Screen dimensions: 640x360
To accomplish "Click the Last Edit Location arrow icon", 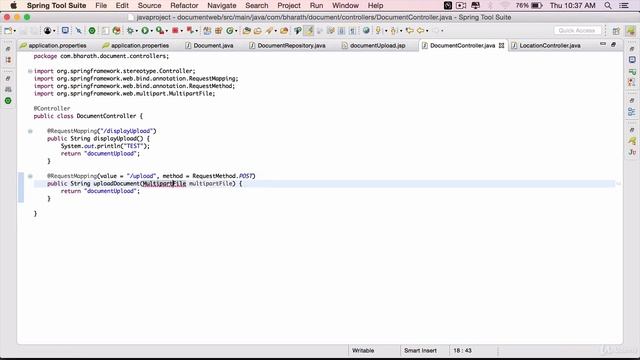I will click(x=409, y=31).
